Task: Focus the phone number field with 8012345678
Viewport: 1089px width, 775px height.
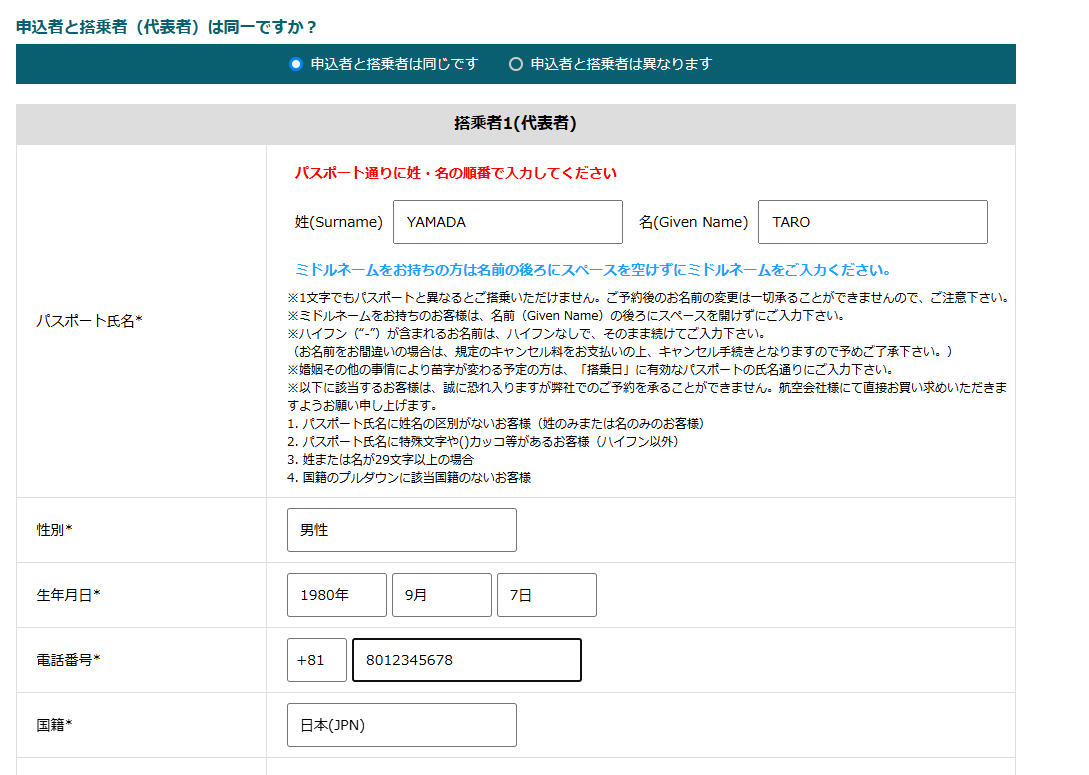Action: [x=466, y=660]
